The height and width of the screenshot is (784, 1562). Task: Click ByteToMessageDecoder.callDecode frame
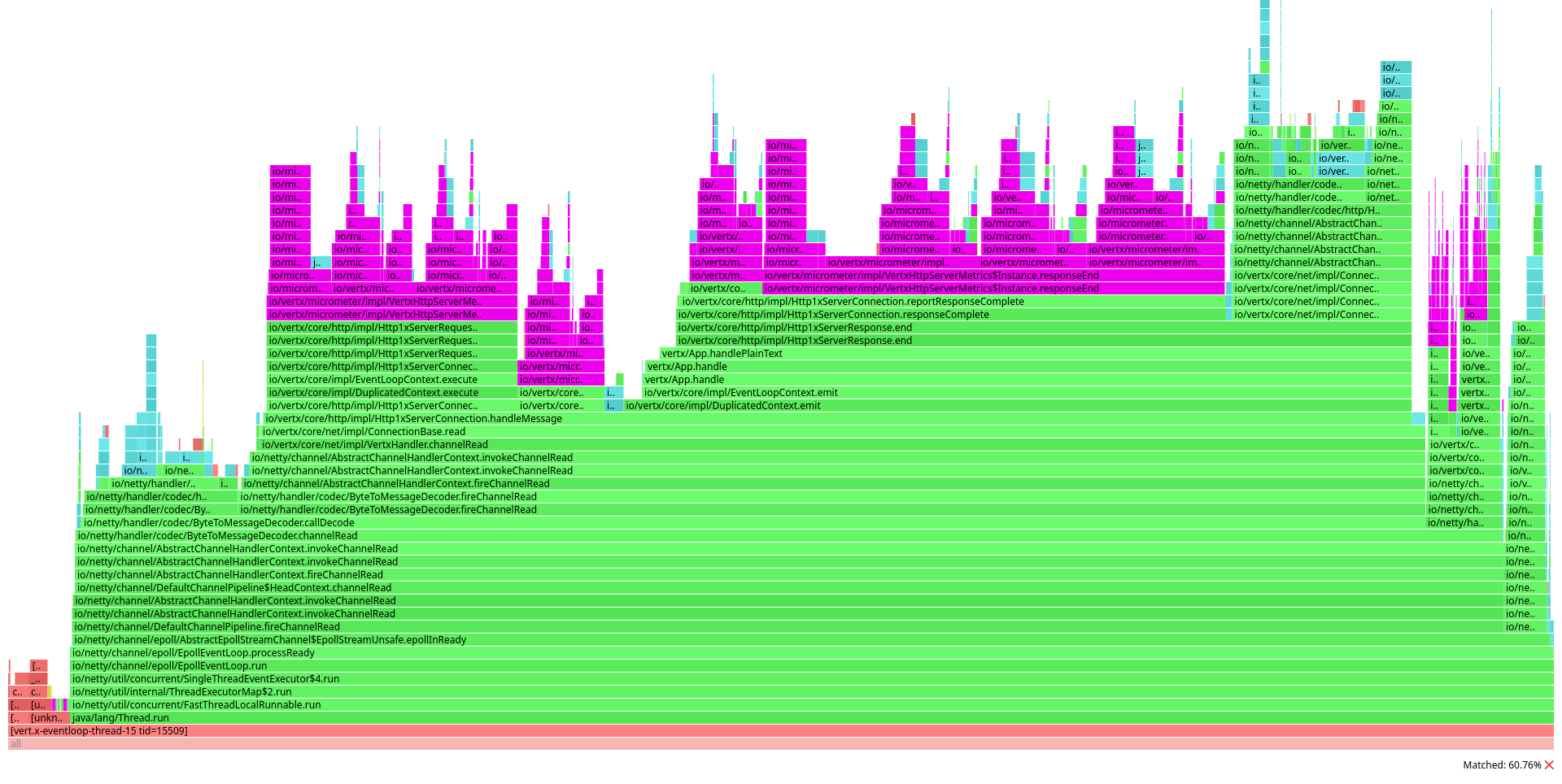(753, 523)
